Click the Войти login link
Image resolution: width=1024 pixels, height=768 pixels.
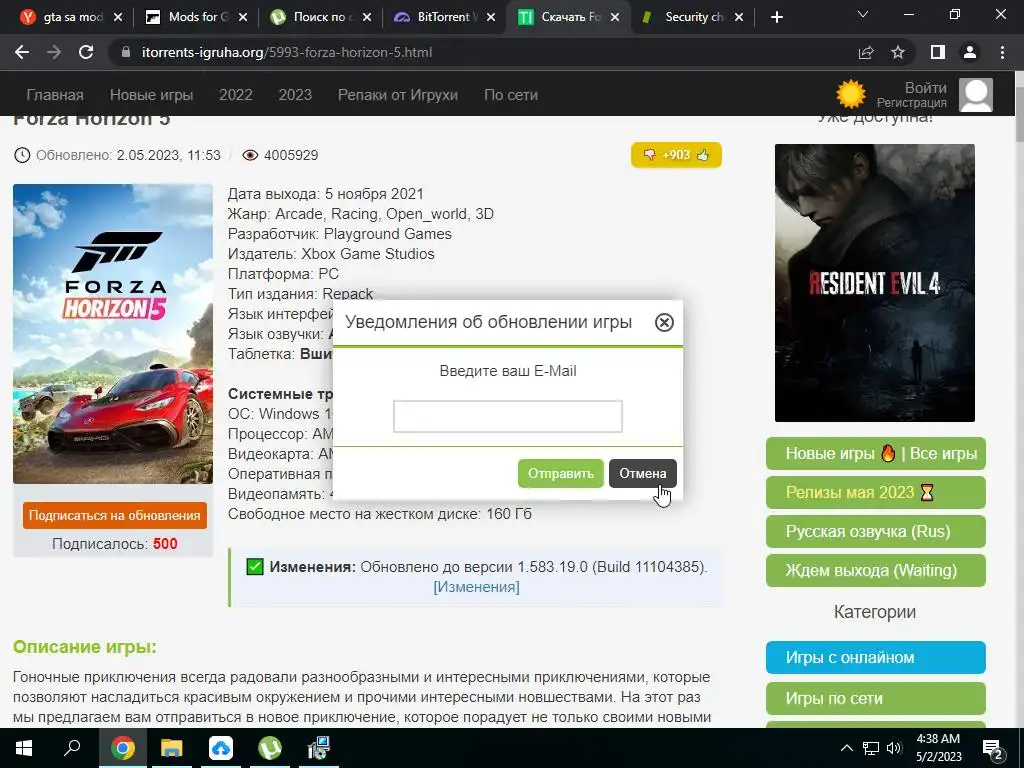coord(925,88)
